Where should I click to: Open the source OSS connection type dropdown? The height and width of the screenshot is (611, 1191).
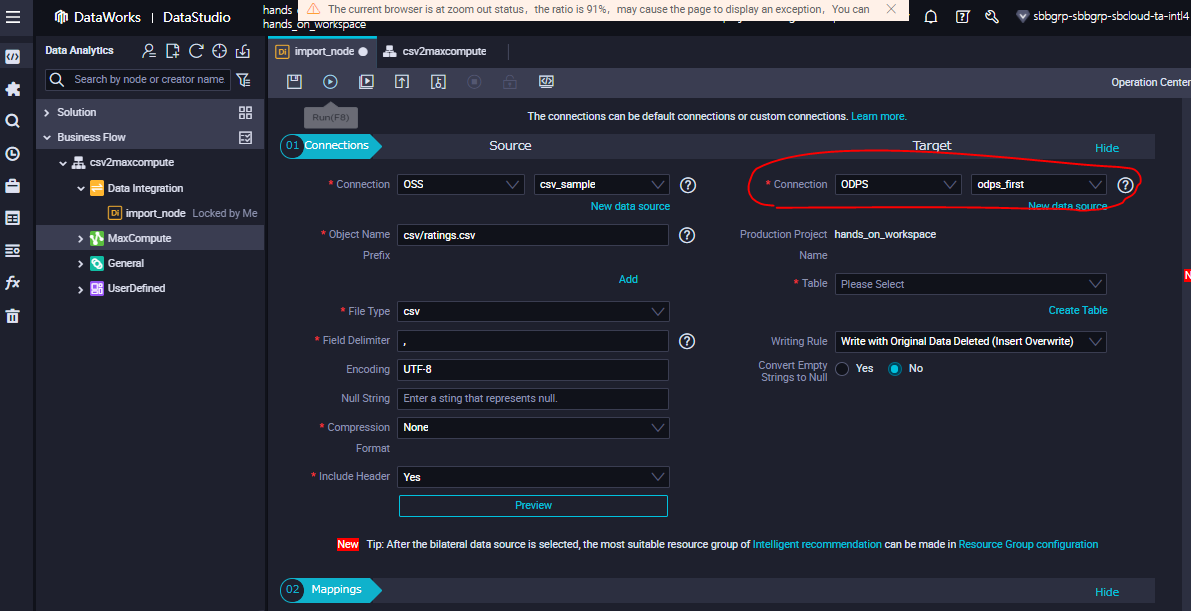[x=460, y=185]
